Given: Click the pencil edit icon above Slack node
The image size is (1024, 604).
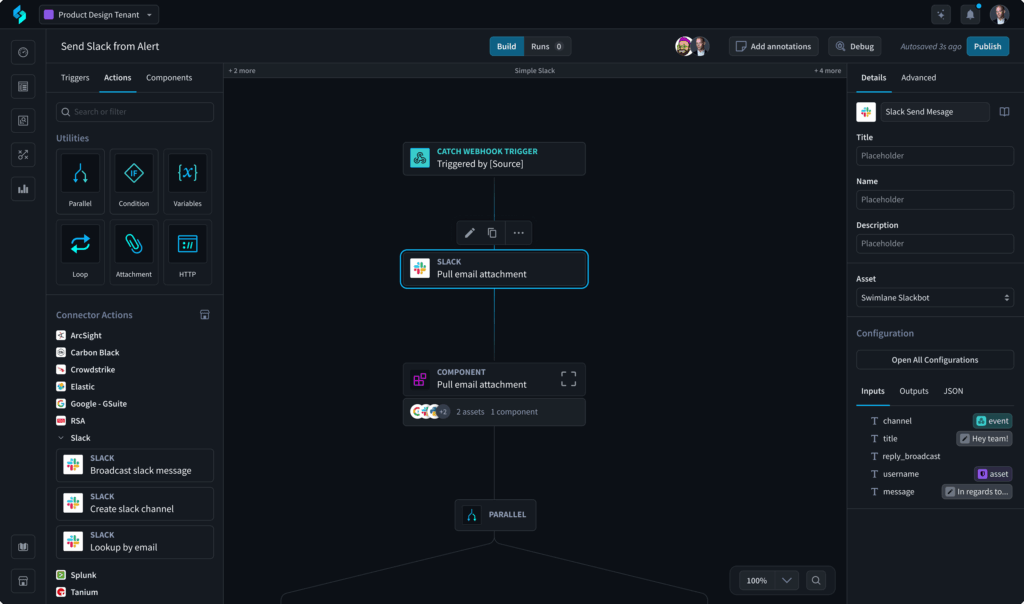Looking at the screenshot, I should [469, 233].
